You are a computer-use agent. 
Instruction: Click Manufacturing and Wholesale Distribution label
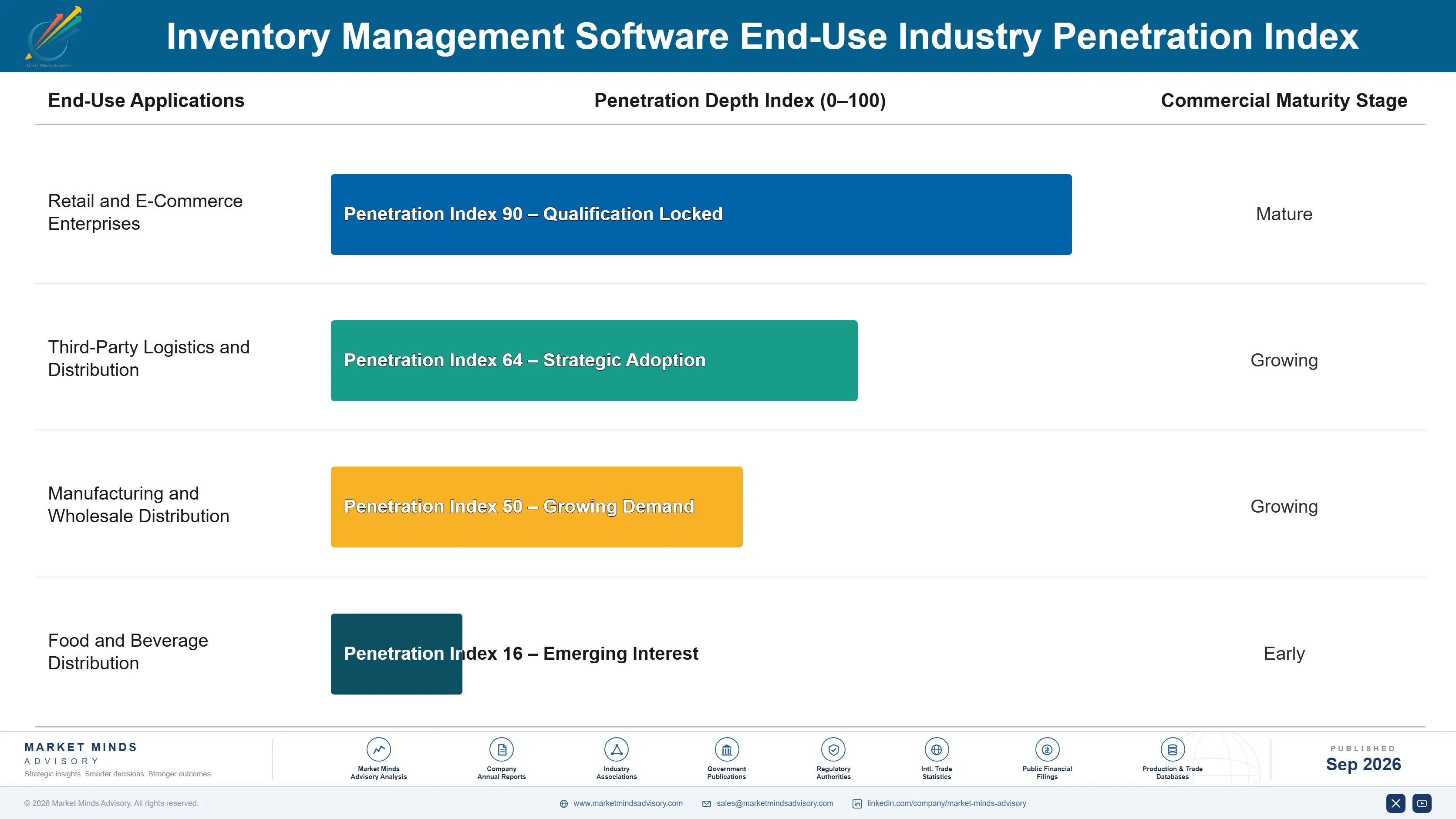(x=138, y=504)
